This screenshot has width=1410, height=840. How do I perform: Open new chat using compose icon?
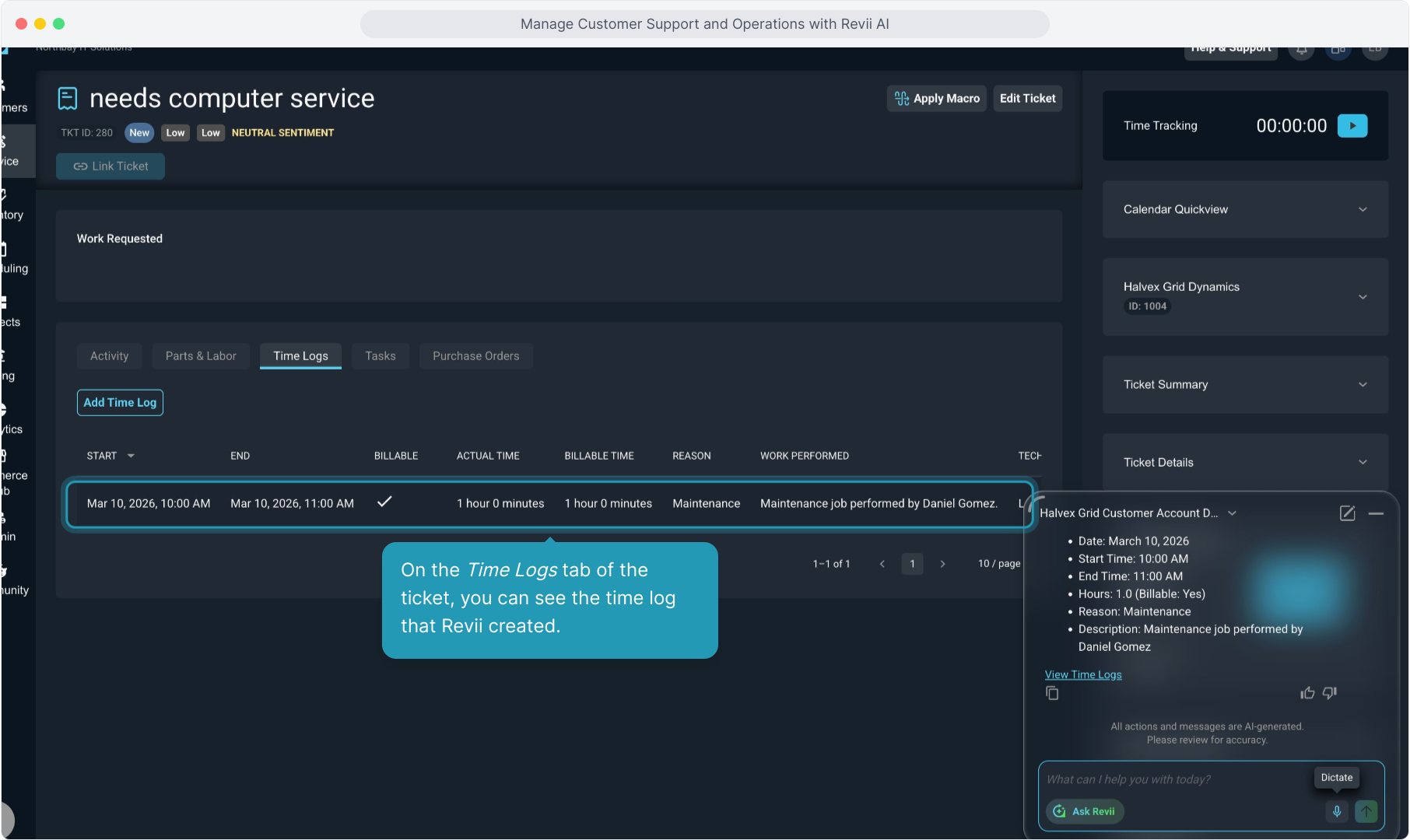pyautogui.click(x=1347, y=513)
